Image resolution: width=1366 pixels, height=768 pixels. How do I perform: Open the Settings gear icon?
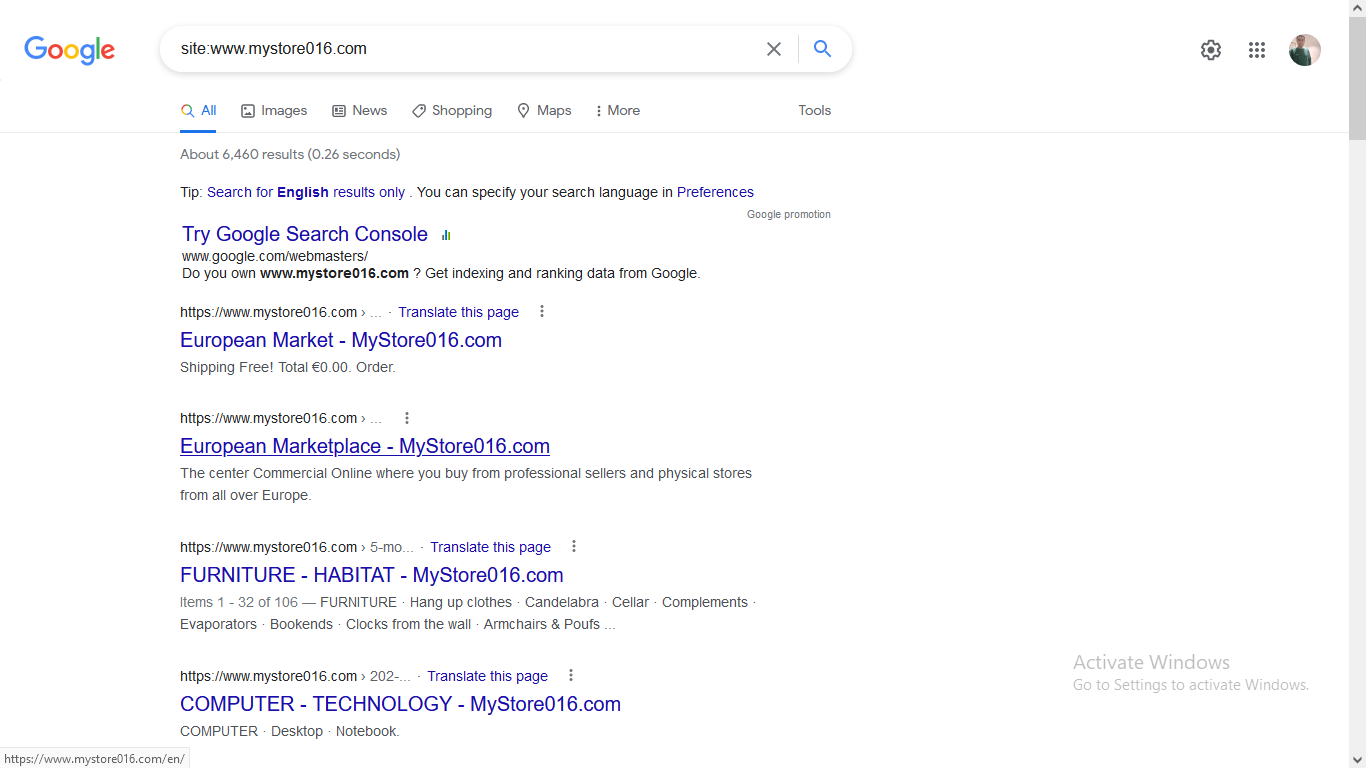pos(1211,50)
